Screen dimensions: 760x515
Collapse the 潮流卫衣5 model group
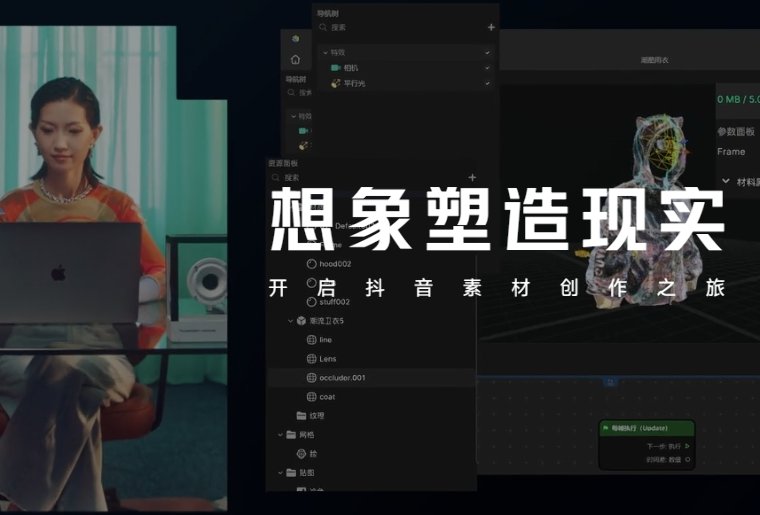[x=291, y=321]
